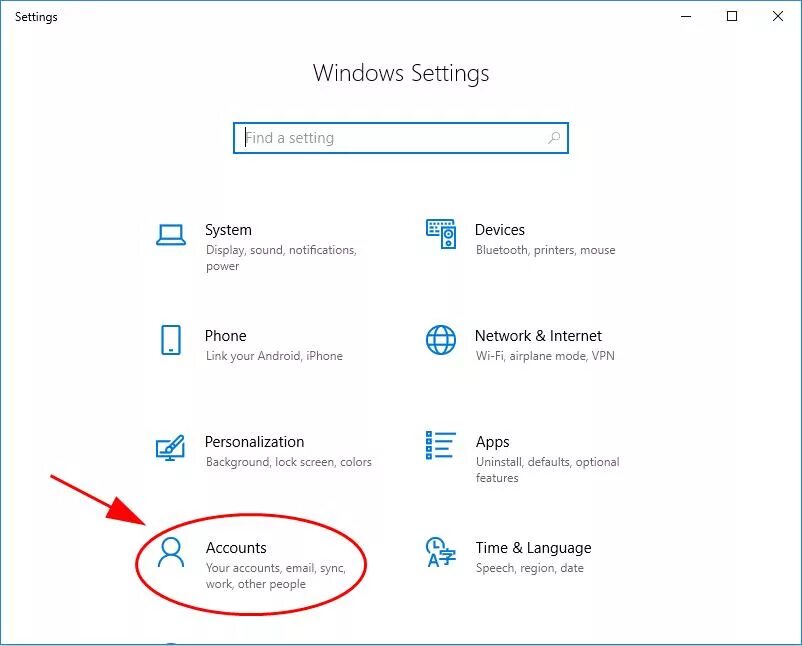Open the Apps settings heading
The width and height of the screenshot is (802, 646).
click(x=493, y=442)
